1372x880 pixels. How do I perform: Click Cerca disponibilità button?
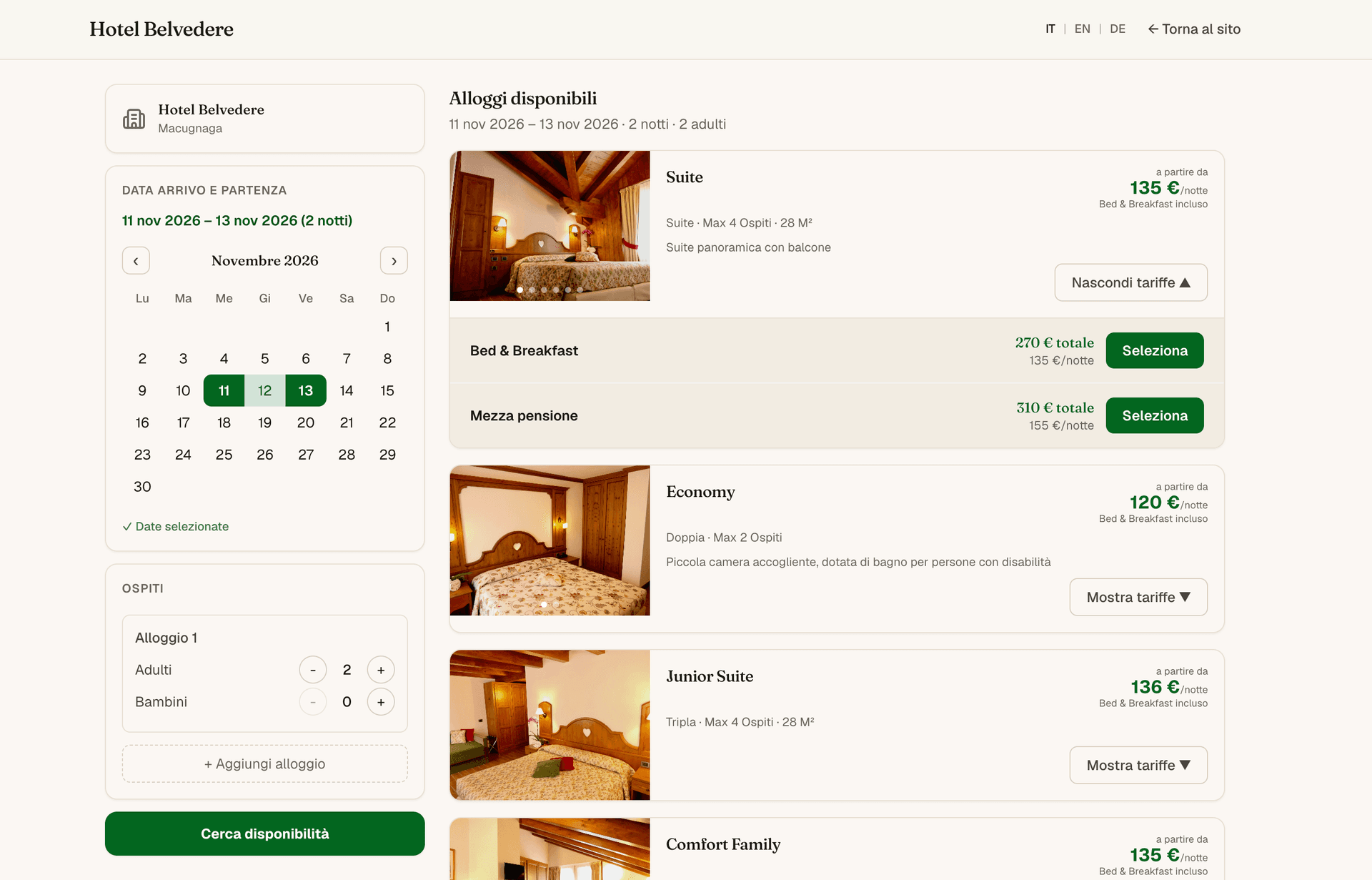265,834
